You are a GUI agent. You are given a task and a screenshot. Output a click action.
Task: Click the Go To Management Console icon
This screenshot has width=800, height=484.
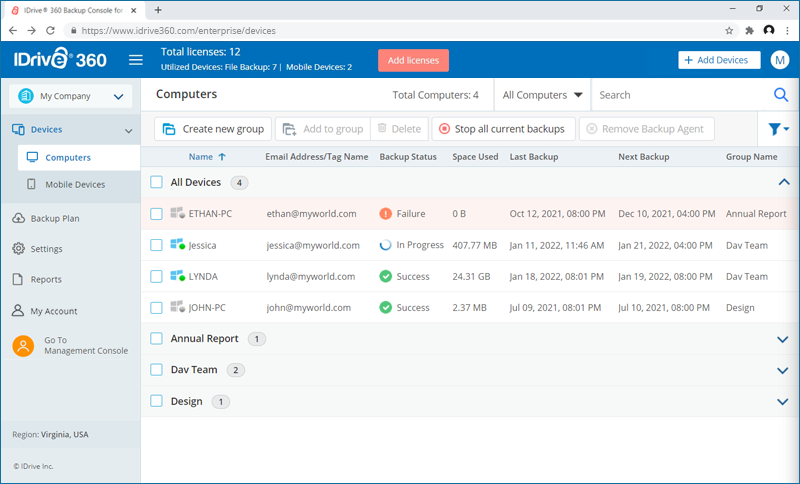pos(23,346)
